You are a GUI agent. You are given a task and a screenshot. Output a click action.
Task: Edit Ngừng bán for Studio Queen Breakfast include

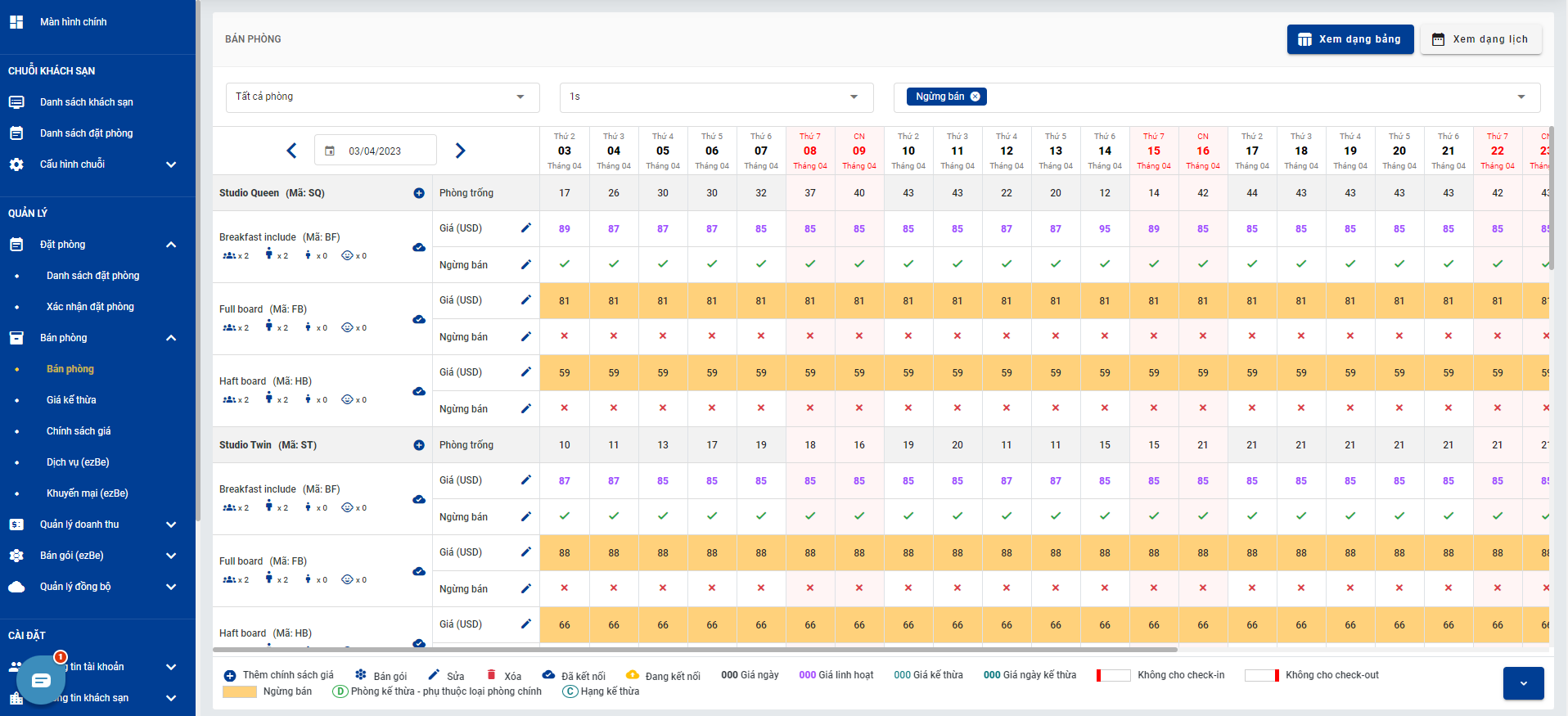coord(526,264)
